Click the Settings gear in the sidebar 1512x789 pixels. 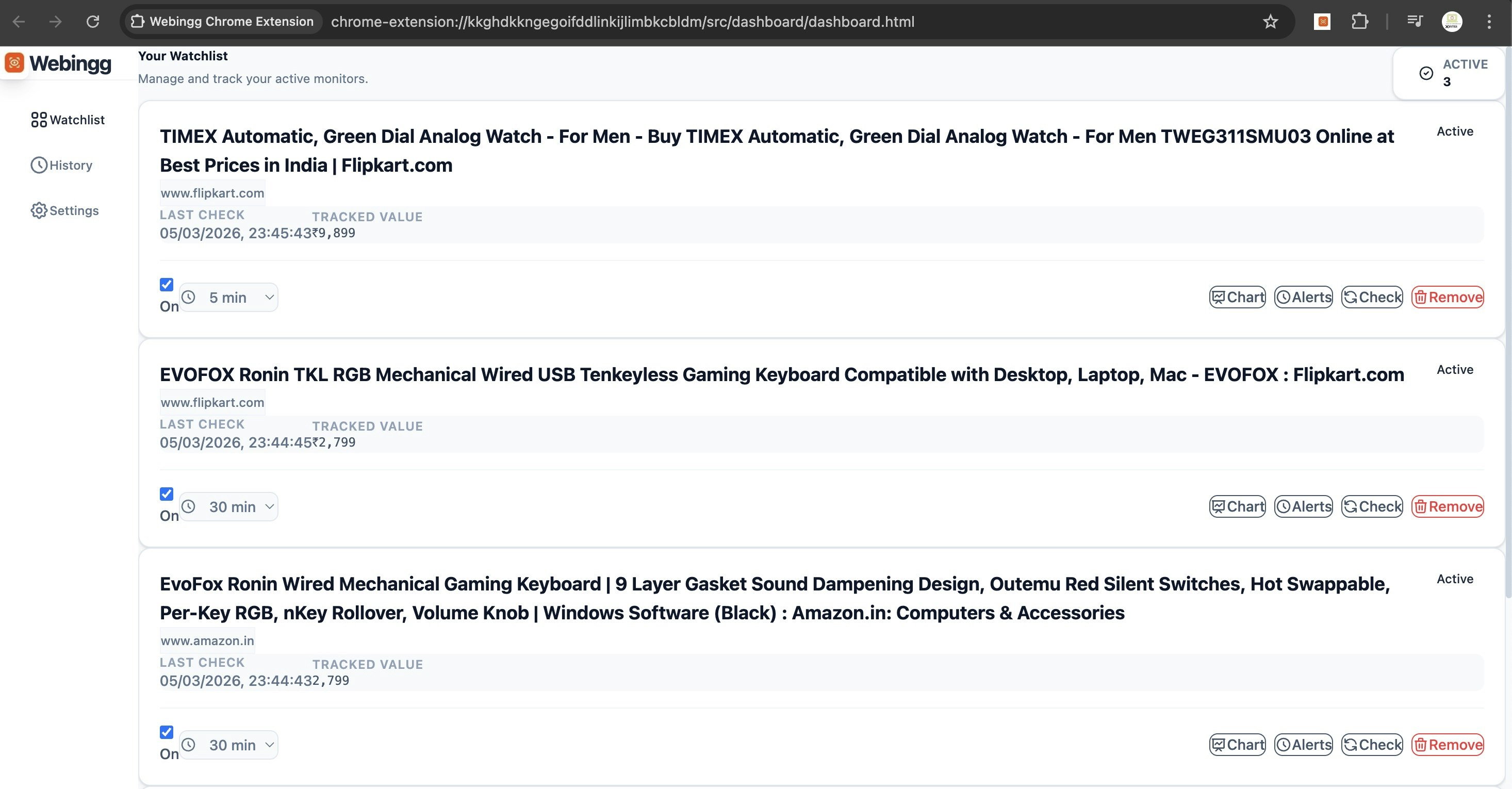tap(38, 210)
